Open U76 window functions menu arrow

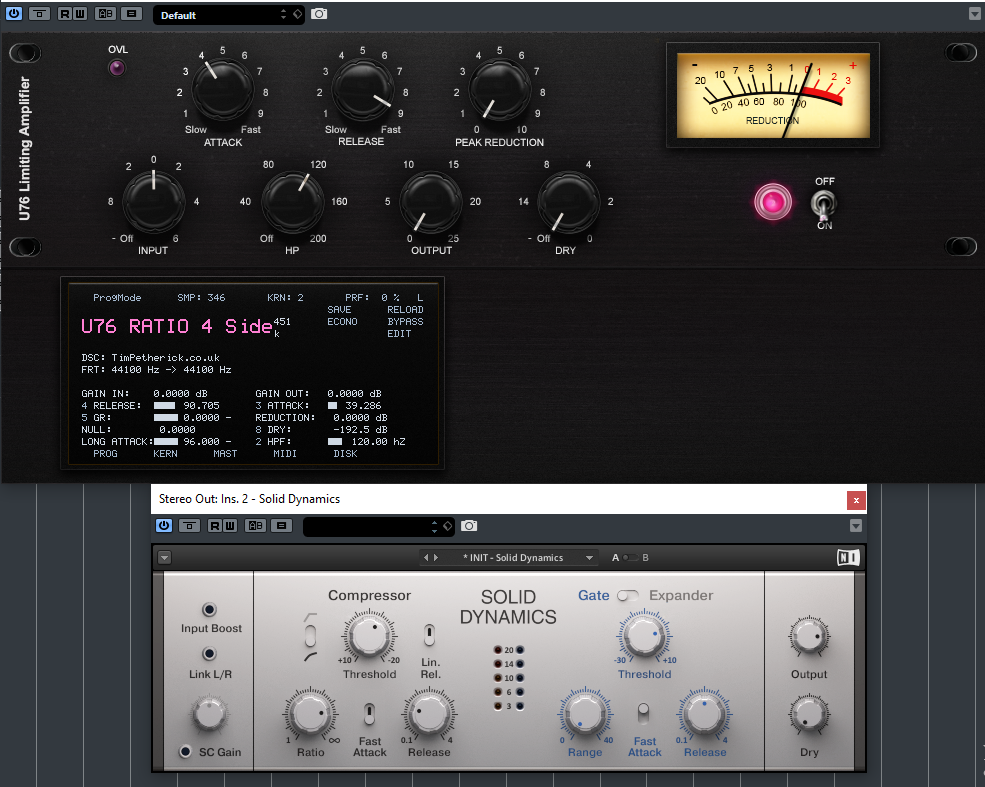pos(974,14)
